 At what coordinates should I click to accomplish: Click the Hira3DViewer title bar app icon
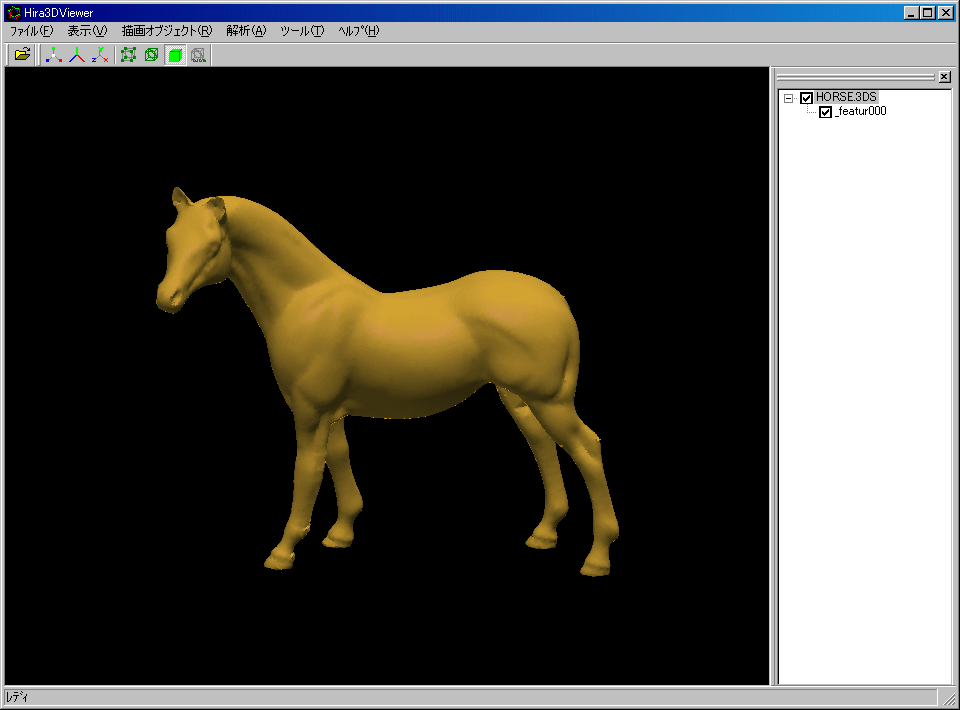click(x=13, y=13)
